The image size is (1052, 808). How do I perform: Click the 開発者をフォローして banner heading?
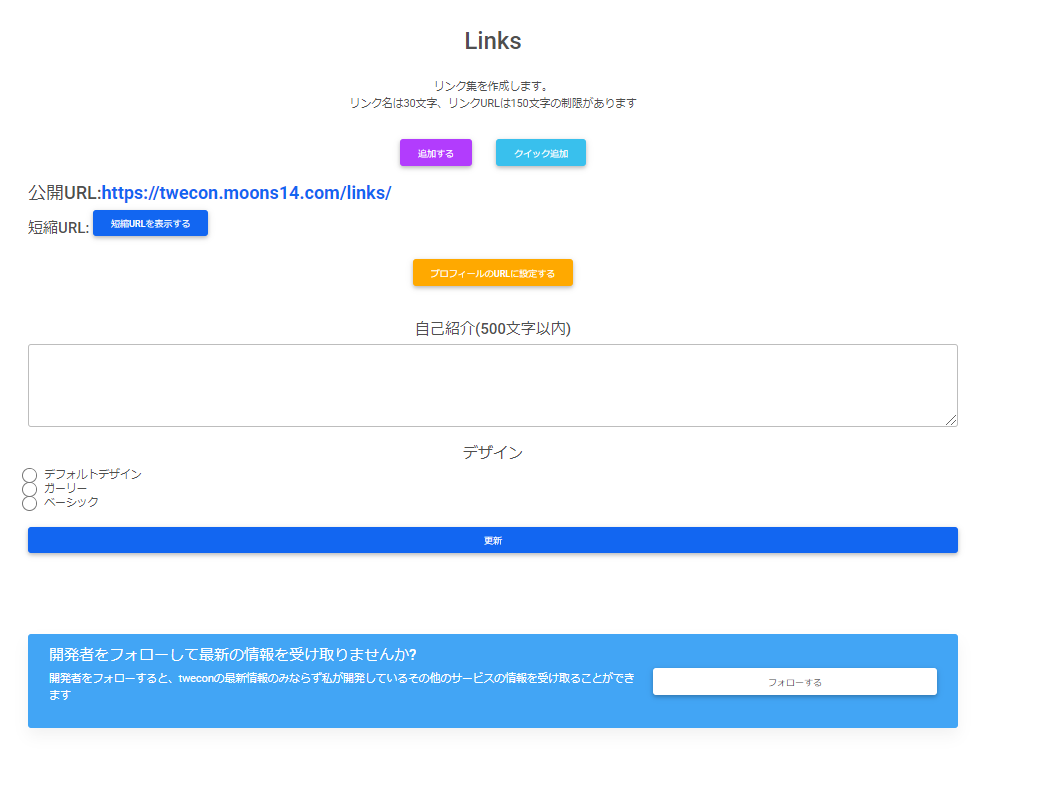click(x=233, y=654)
